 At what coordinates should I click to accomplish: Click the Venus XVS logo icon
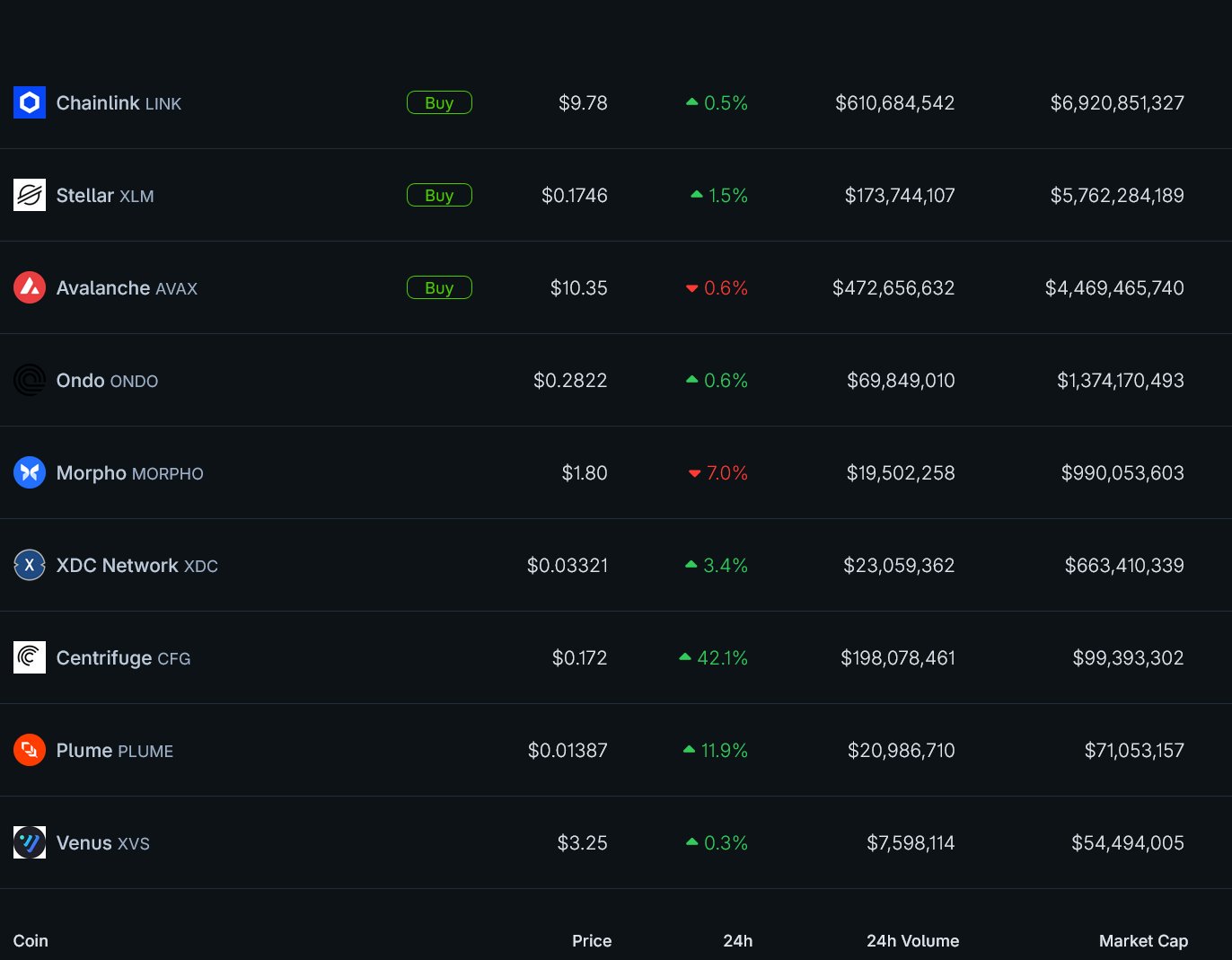point(30,842)
